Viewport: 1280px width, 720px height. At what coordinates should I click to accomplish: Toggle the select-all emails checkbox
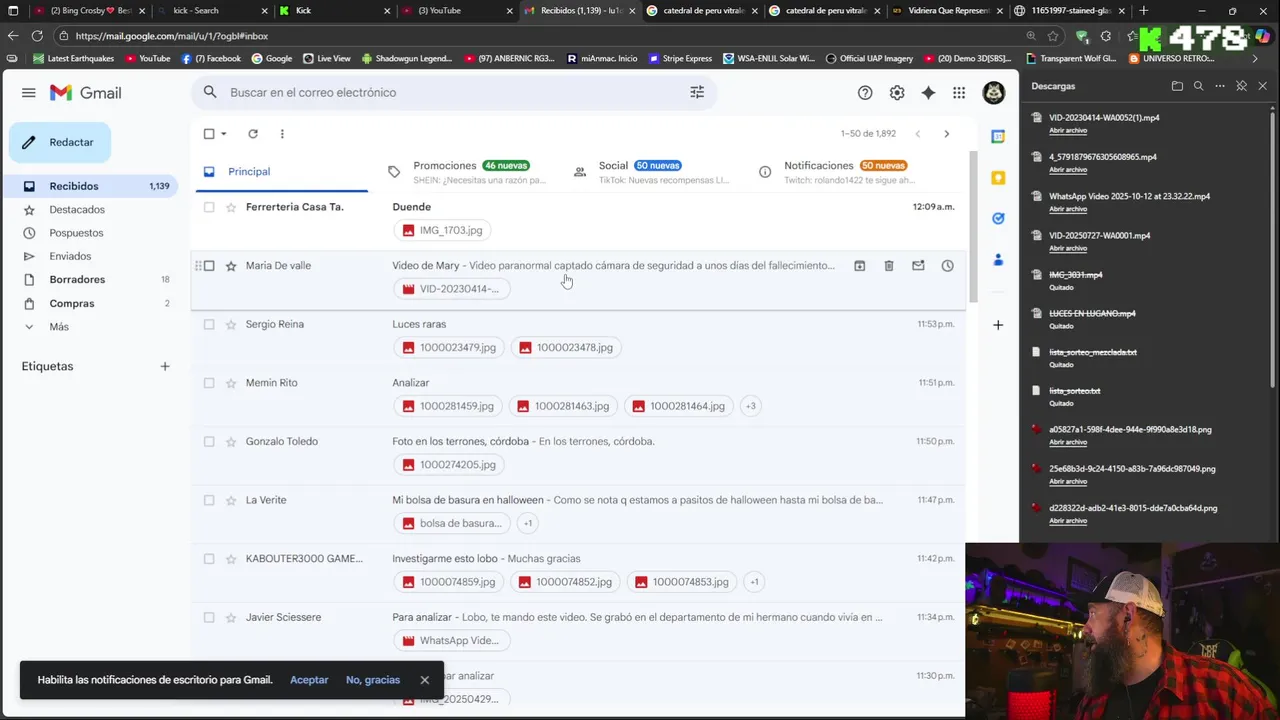tap(209, 134)
